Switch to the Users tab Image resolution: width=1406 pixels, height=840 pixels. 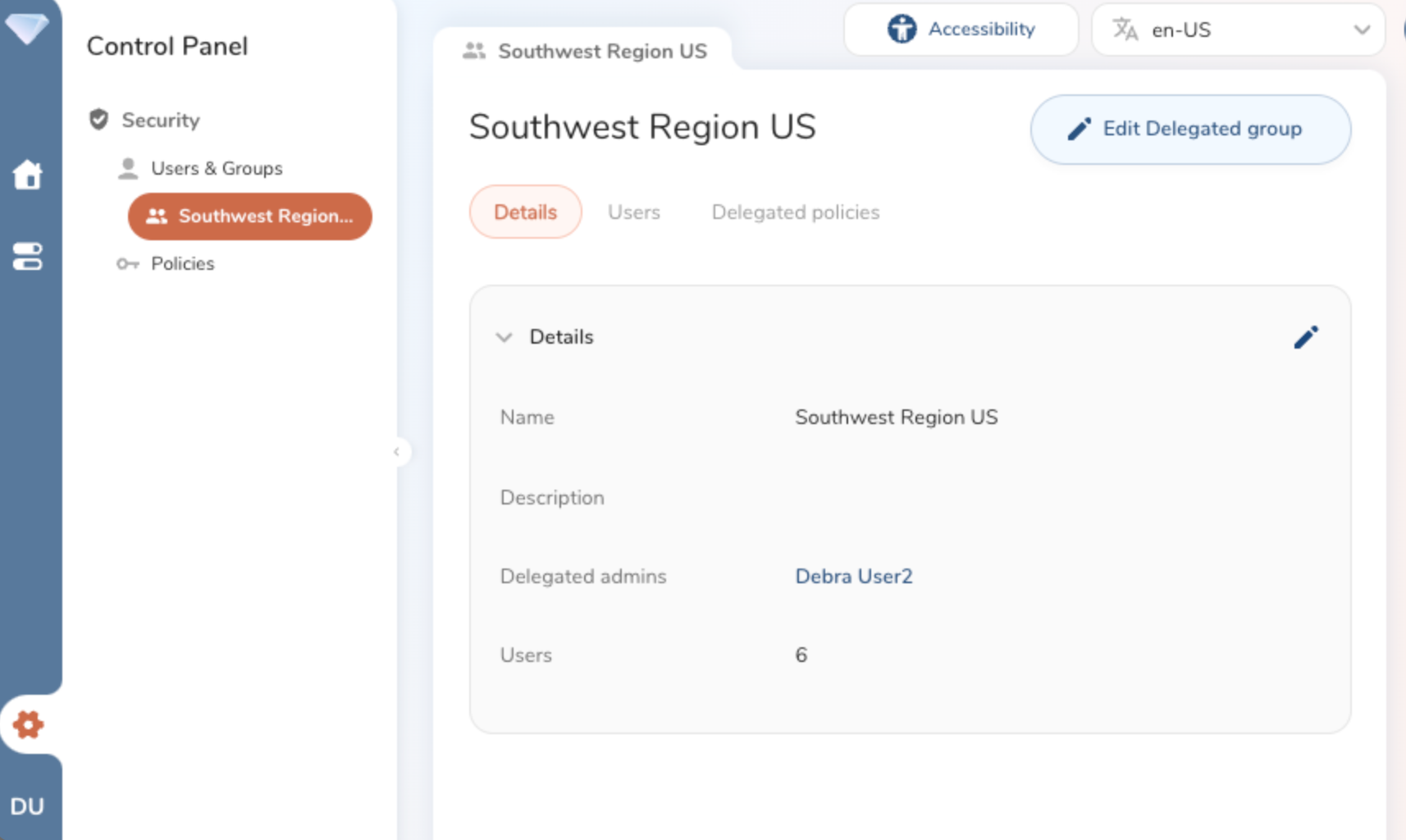coord(633,212)
